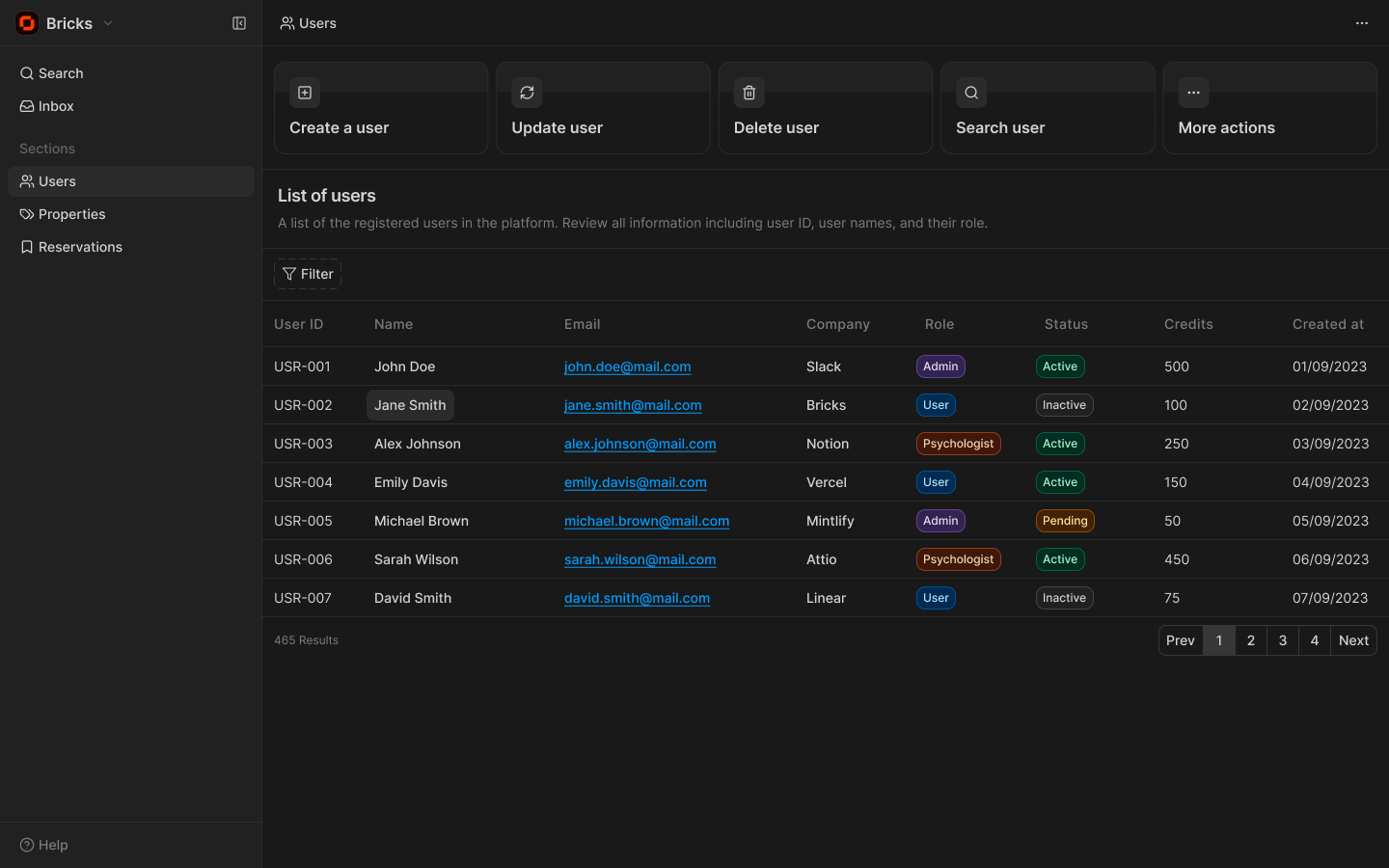The width and height of the screenshot is (1389, 868).
Task: Click the Search user magnifier icon
Action: pyautogui.click(x=970, y=93)
